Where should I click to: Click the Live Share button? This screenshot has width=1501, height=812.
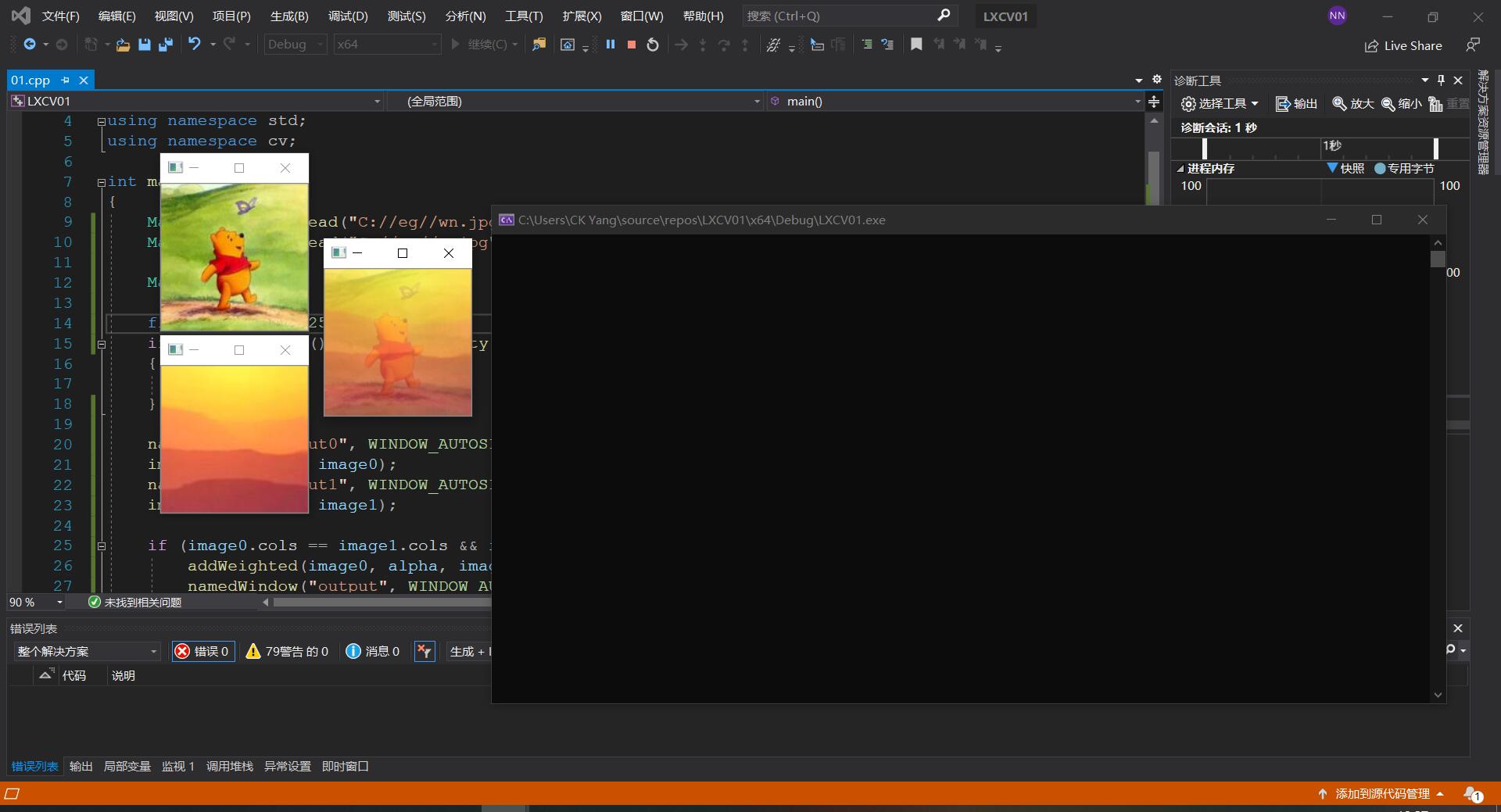[x=1403, y=45]
